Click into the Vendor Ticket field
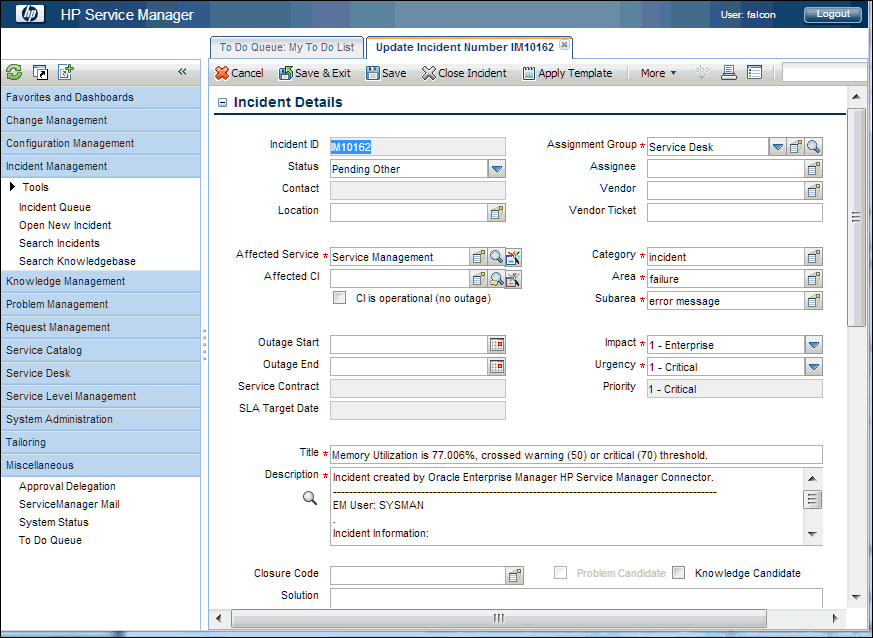Image resolution: width=873 pixels, height=638 pixels. 734,213
